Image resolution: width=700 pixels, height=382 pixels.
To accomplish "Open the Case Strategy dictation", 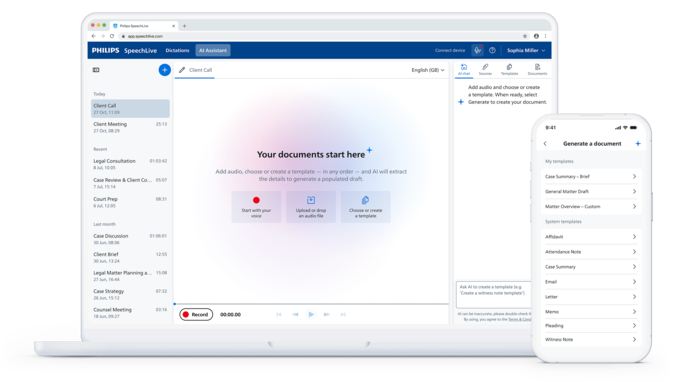I will pyautogui.click(x=130, y=294).
